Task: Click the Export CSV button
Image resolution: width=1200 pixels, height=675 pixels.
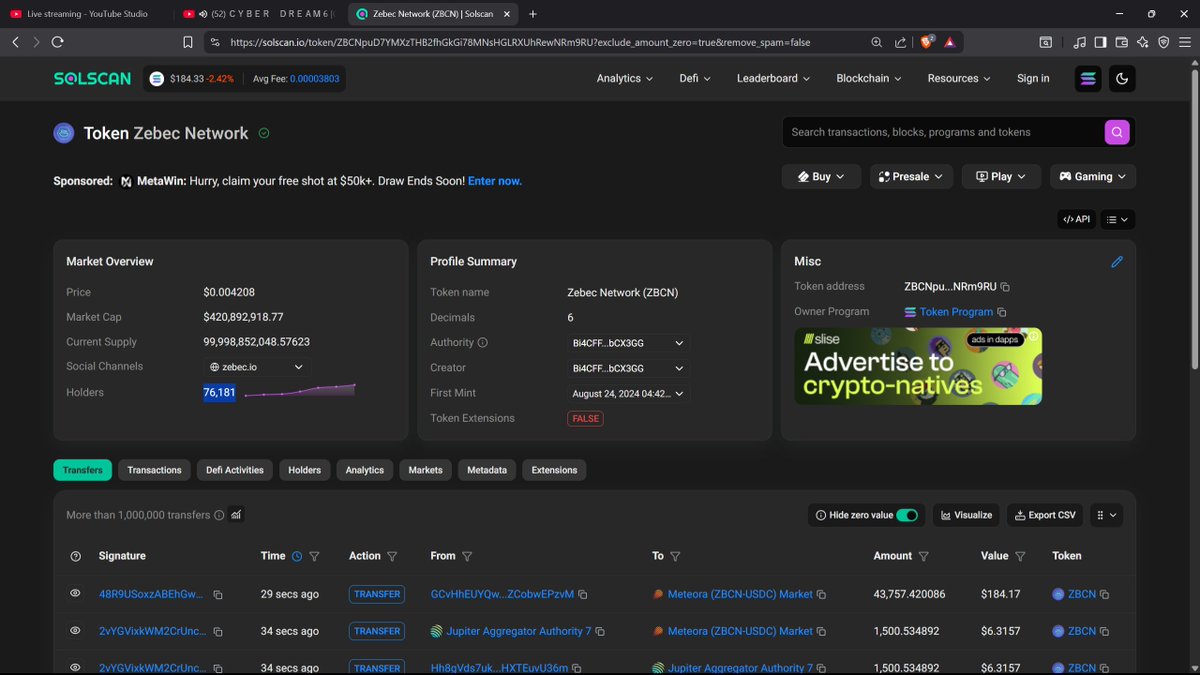Action: pyautogui.click(x=1045, y=515)
